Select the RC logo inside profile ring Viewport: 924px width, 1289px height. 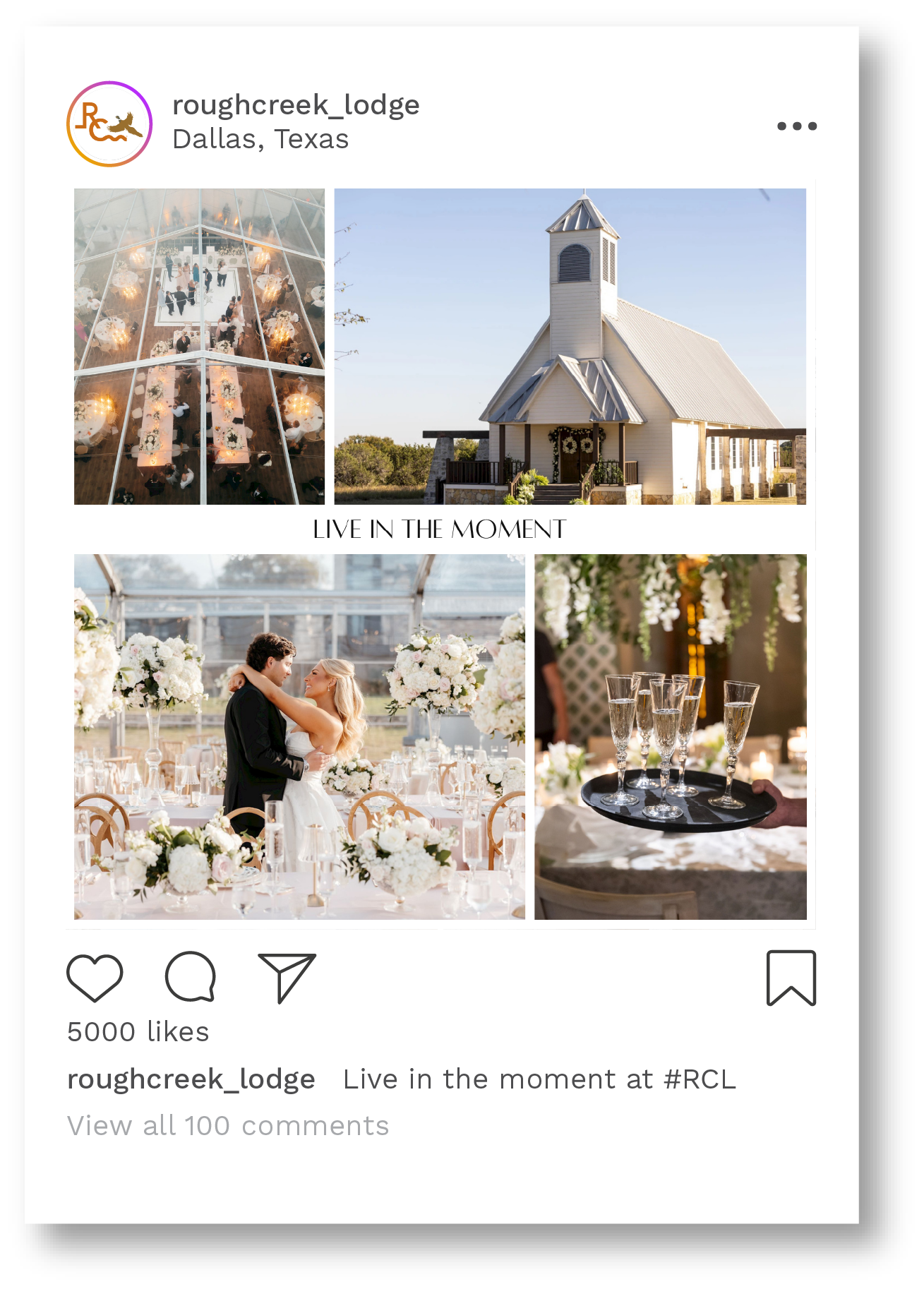(109, 124)
